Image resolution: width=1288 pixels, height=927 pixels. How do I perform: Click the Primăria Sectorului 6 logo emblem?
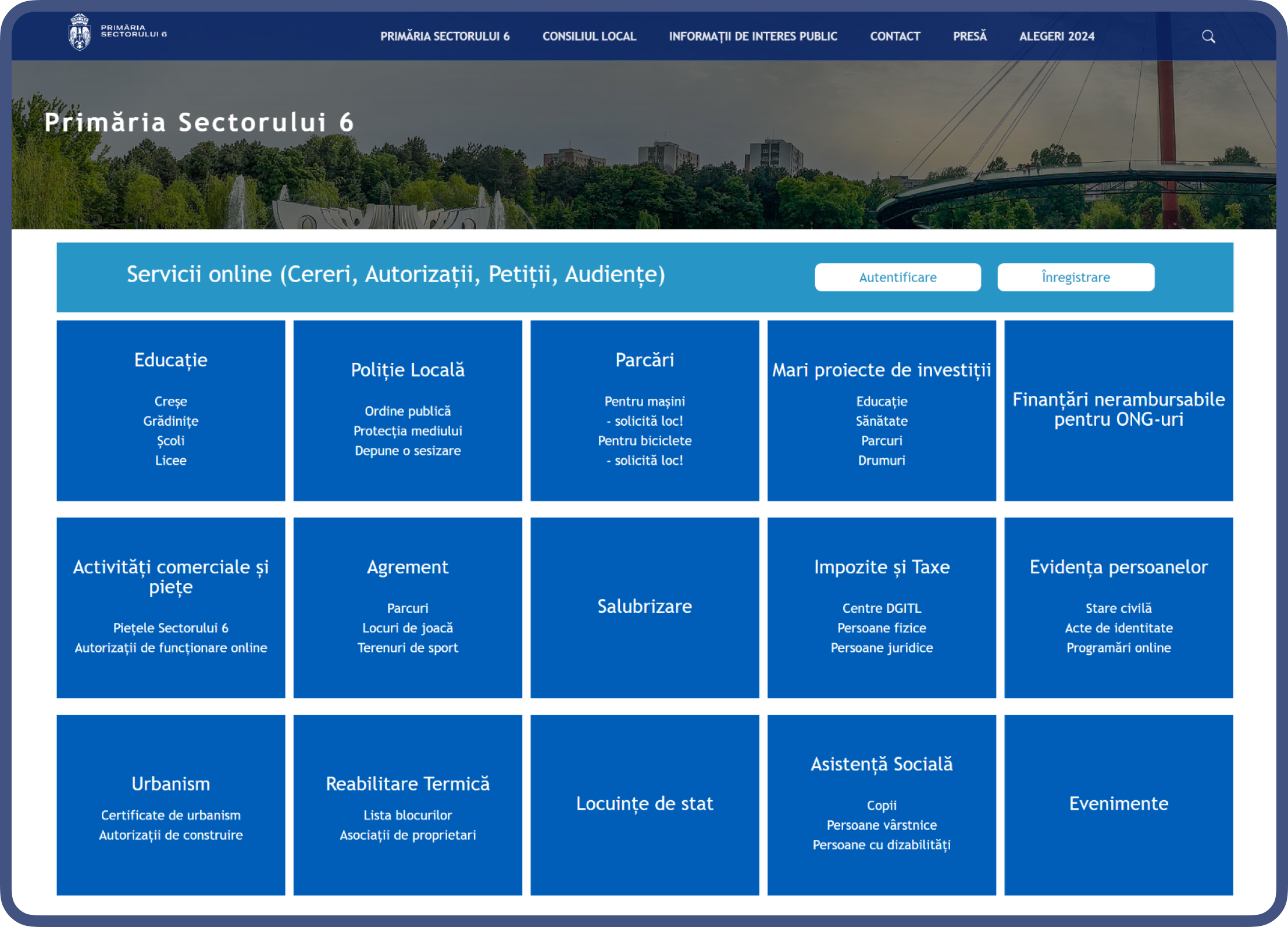79,32
